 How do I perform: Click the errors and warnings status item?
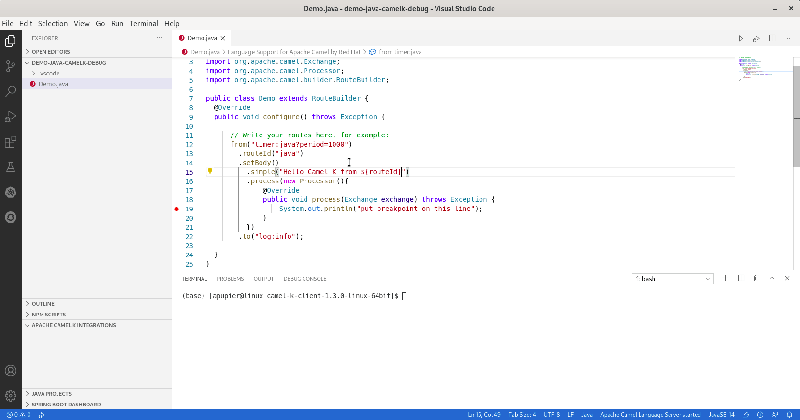pos(18,415)
